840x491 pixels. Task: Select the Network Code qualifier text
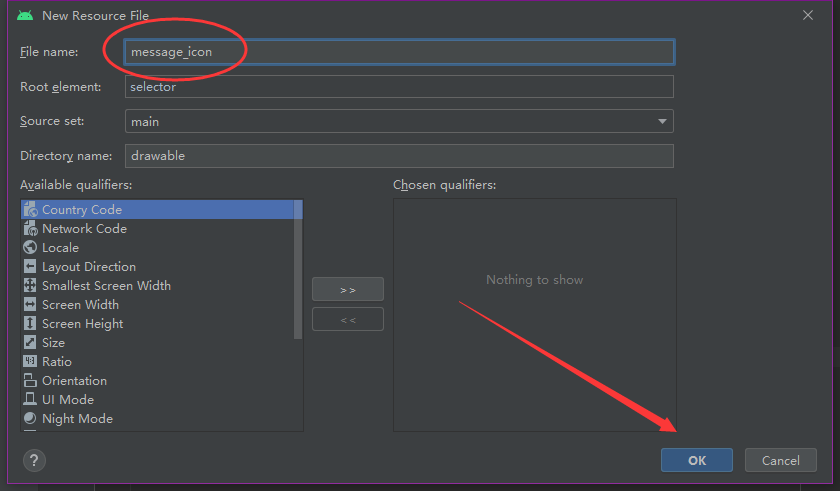tap(85, 229)
